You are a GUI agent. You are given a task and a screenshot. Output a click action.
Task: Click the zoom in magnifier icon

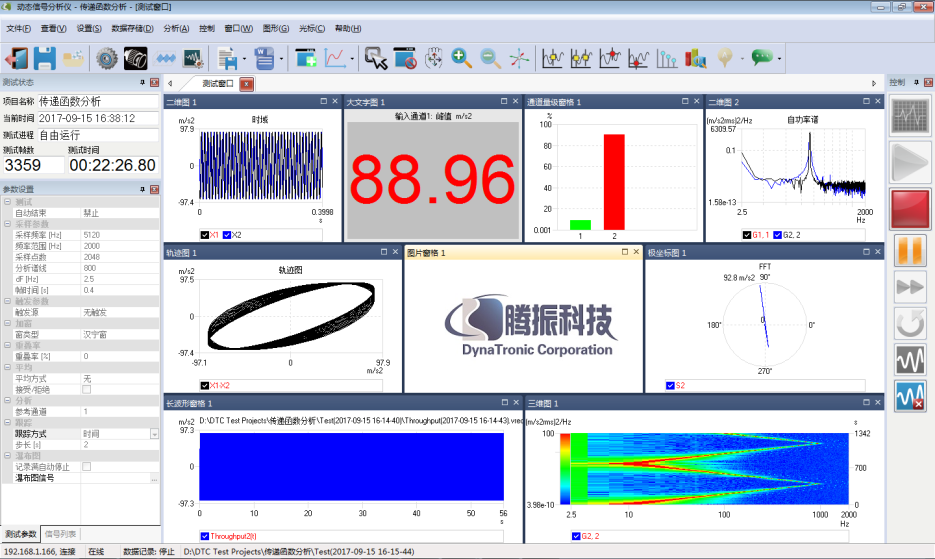(x=462, y=58)
